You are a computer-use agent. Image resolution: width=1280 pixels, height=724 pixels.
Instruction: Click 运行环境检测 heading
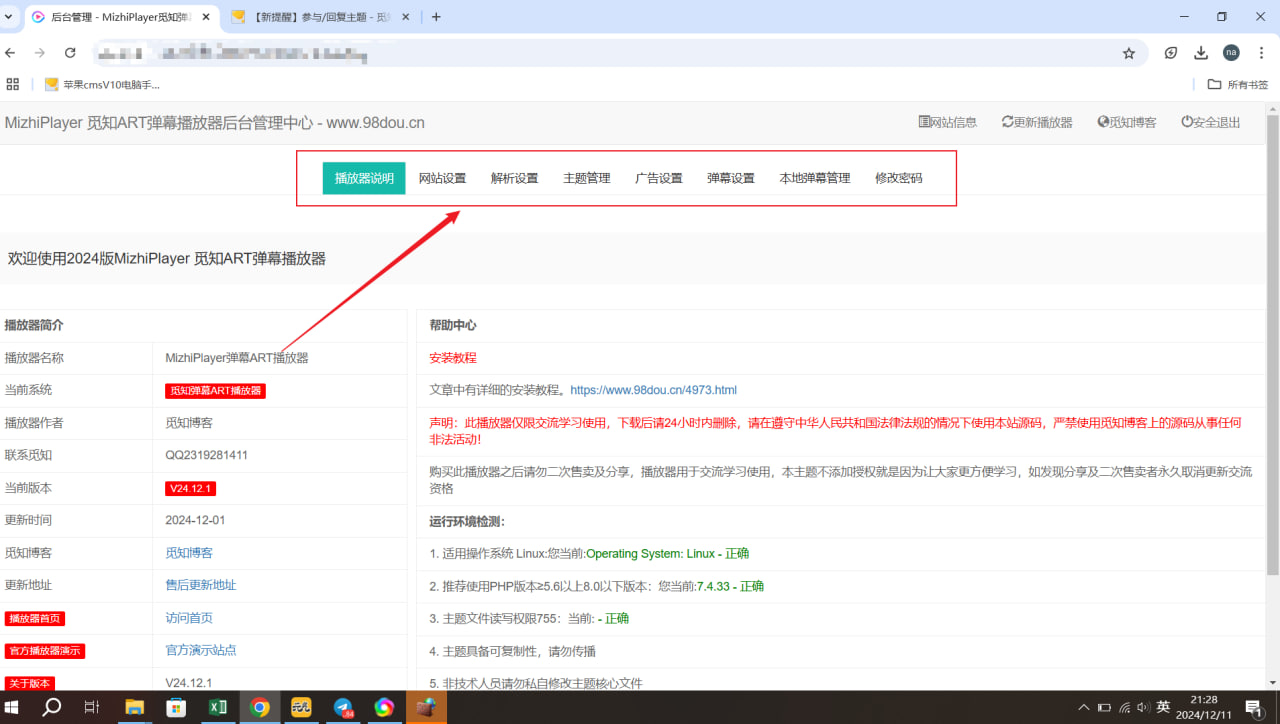point(467,521)
